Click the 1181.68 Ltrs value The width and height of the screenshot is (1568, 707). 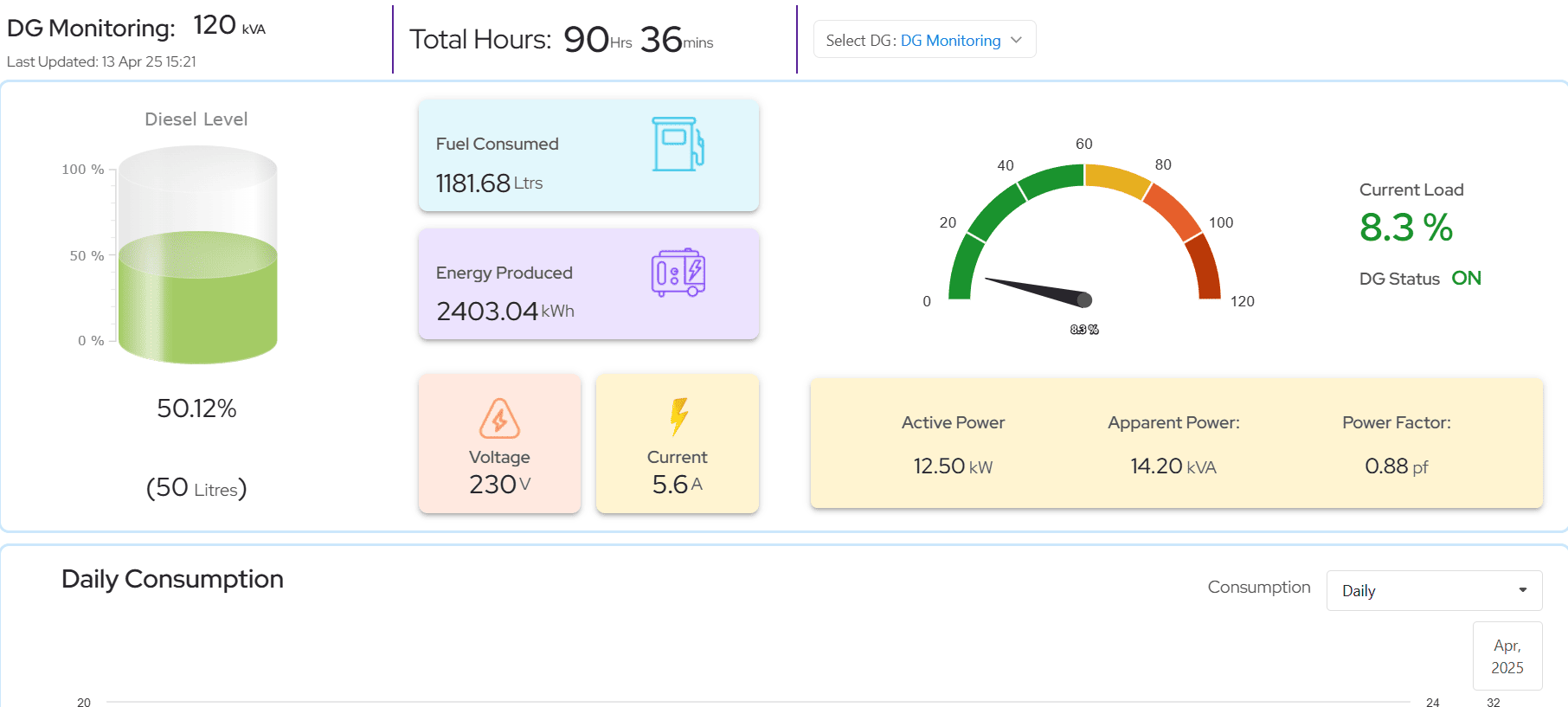[489, 183]
